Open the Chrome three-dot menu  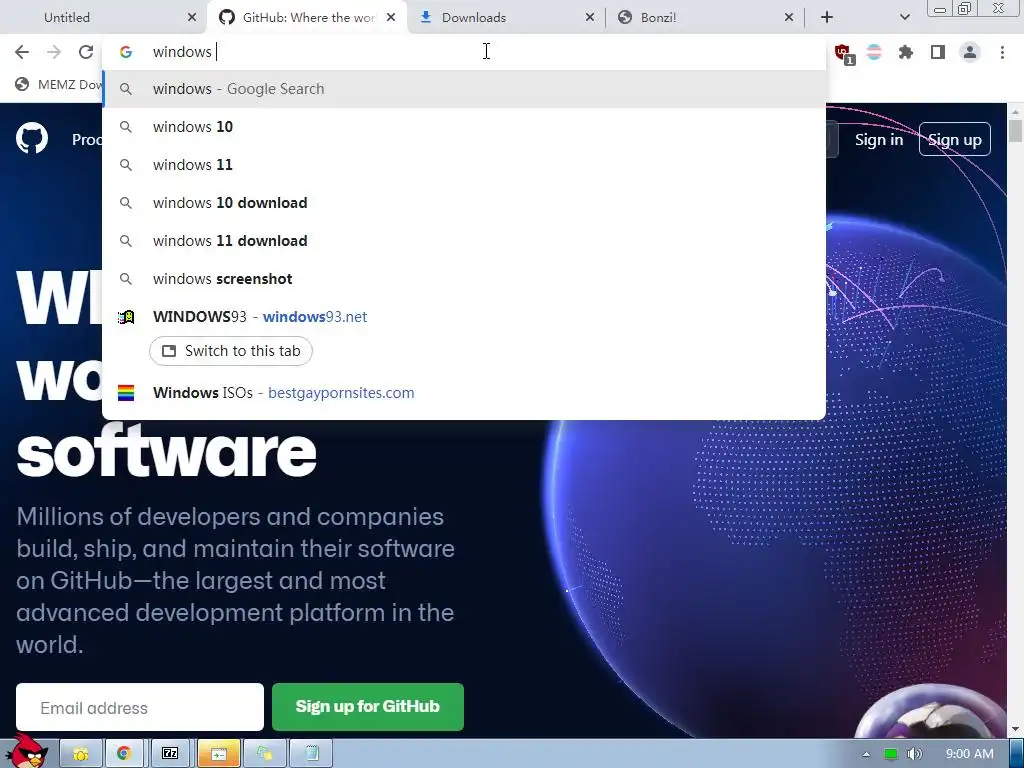tap(1002, 52)
